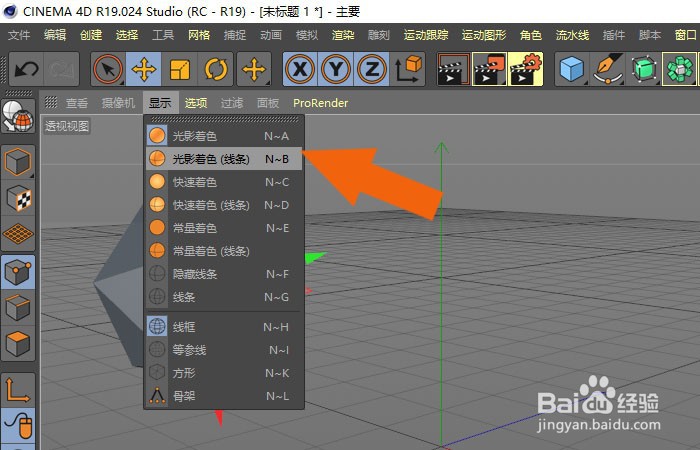Screen dimensions: 700x450
Task: Click Make Editable cube icon in sidebar
Action: tap(18, 162)
